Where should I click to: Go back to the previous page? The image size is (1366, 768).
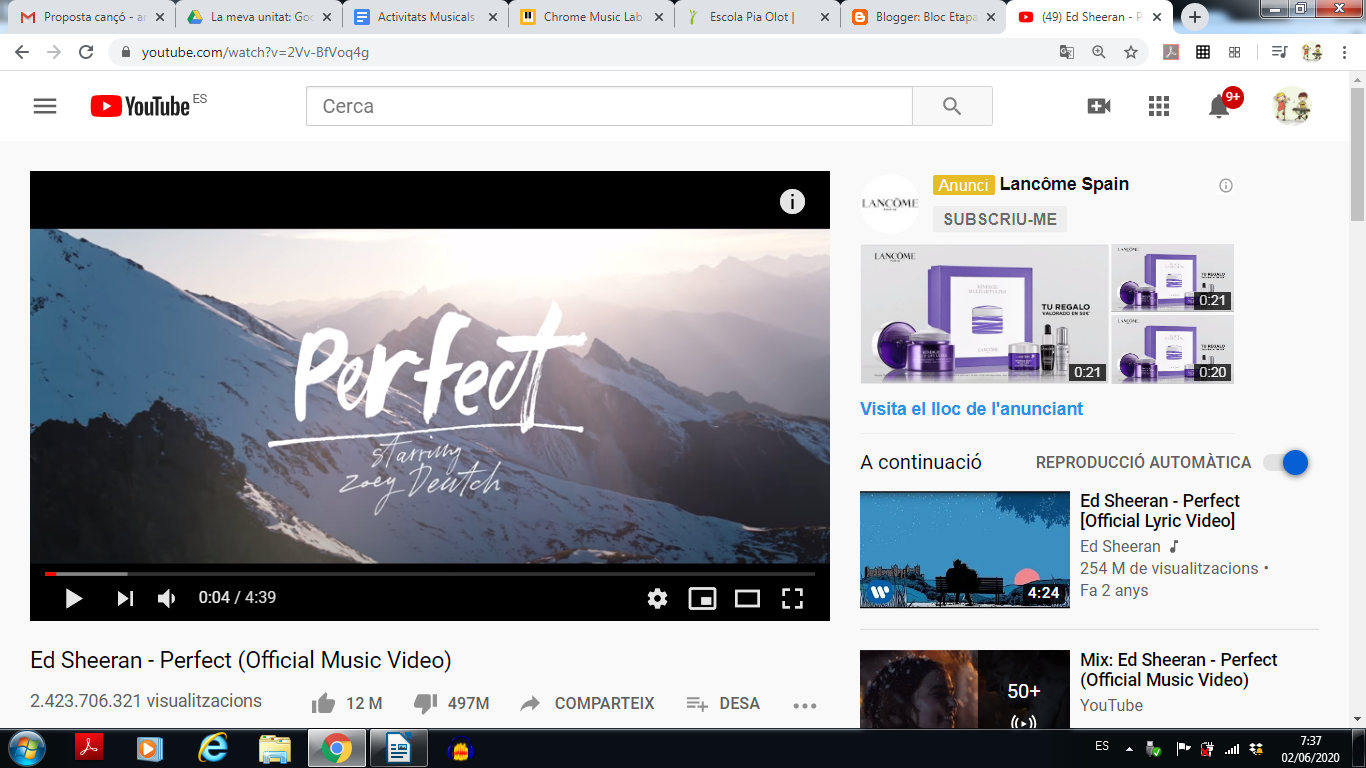coord(22,52)
